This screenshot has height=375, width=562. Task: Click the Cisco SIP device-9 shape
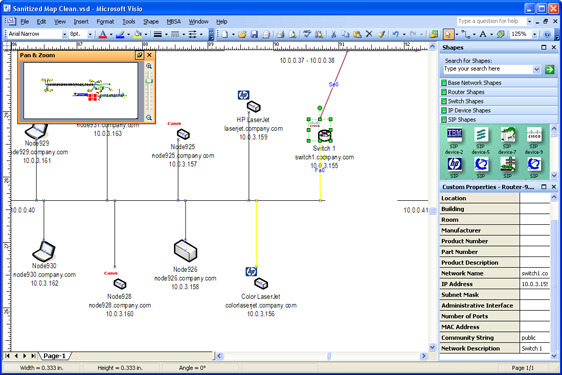pyautogui.click(x=534, y=141)
